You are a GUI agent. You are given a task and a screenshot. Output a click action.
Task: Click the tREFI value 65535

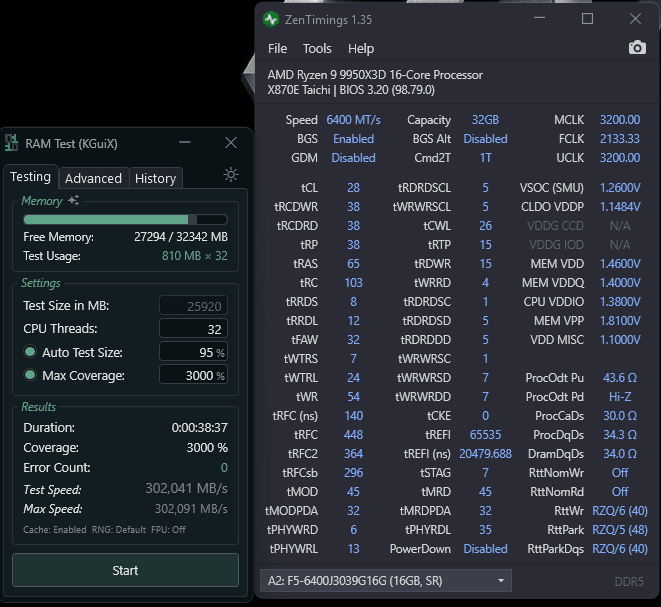point(485,435)
